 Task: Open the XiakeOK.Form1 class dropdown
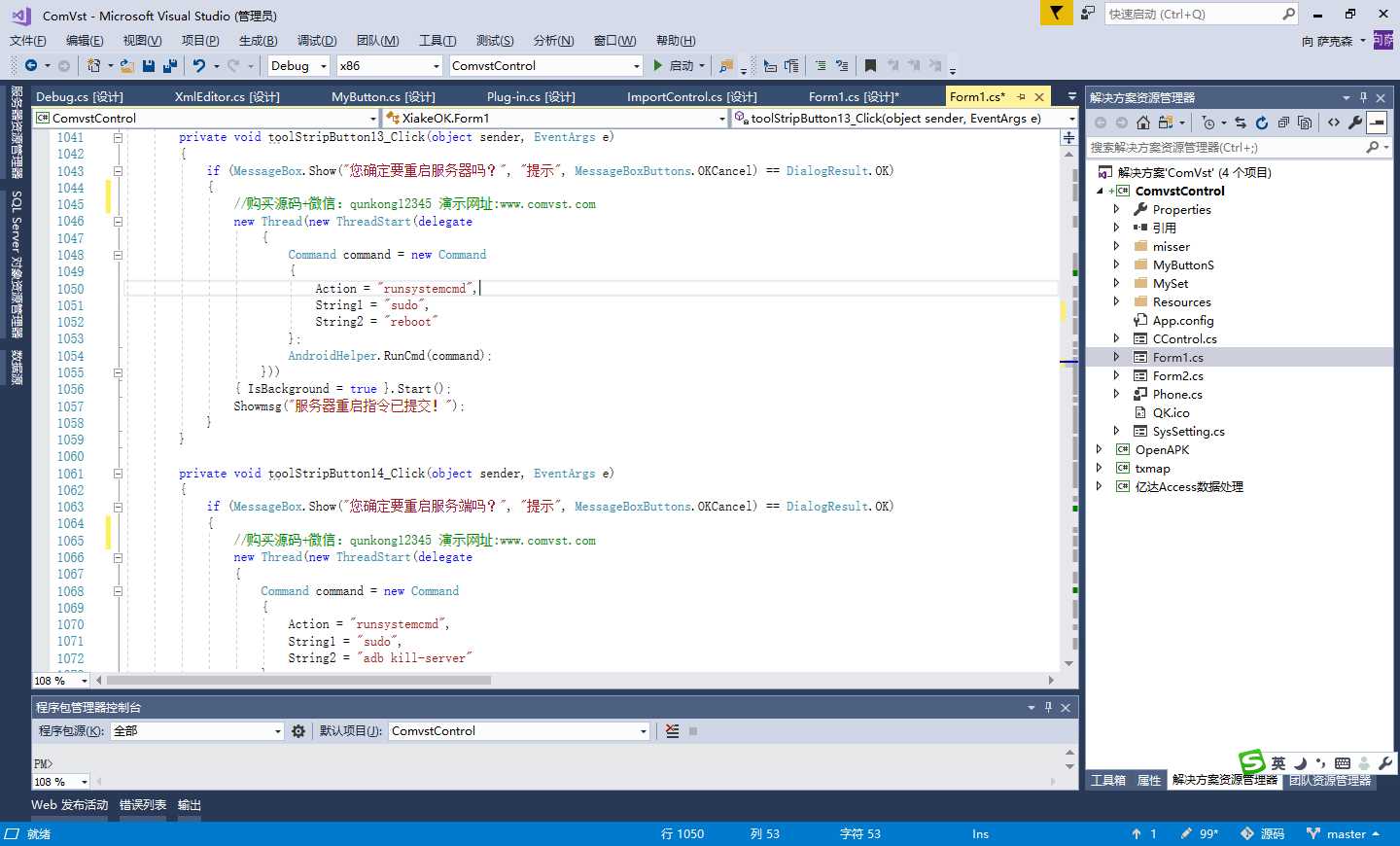(x=556, y=118)
